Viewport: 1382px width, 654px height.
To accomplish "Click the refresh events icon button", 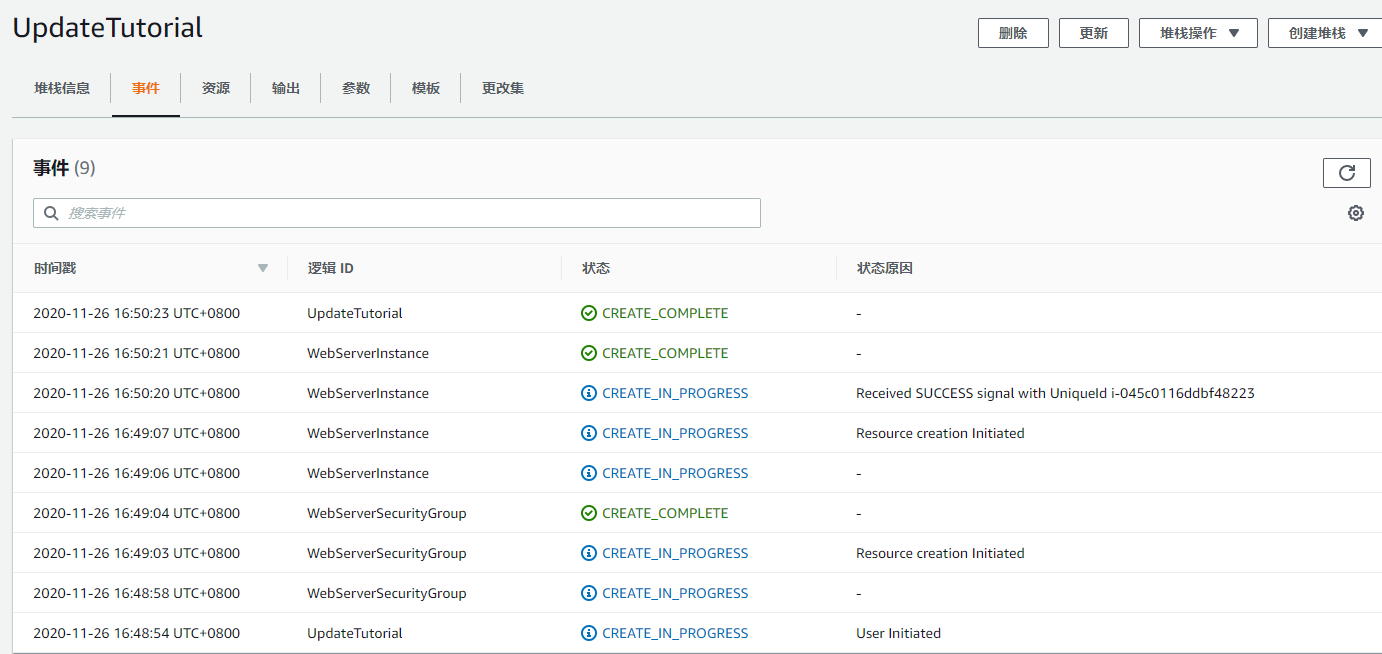I will pos(1346,172).
